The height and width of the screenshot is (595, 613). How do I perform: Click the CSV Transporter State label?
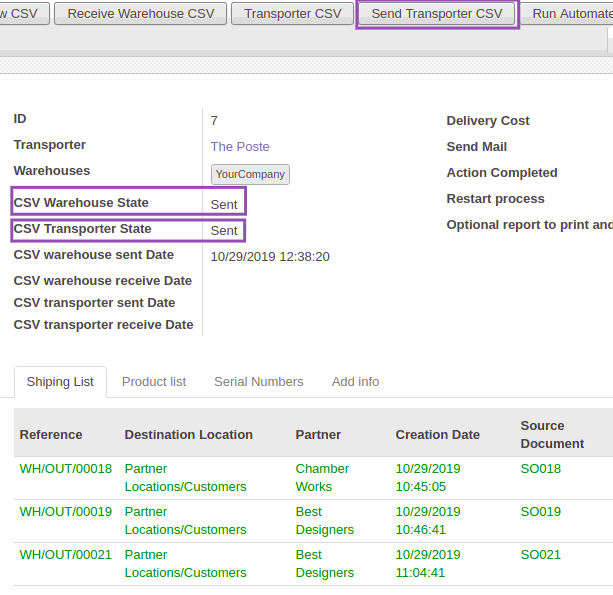pos(82,229)
